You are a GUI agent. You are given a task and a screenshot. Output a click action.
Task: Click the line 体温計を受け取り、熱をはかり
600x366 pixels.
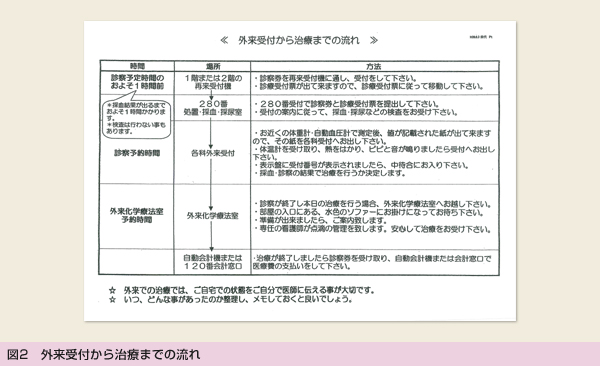pos(374,153)
